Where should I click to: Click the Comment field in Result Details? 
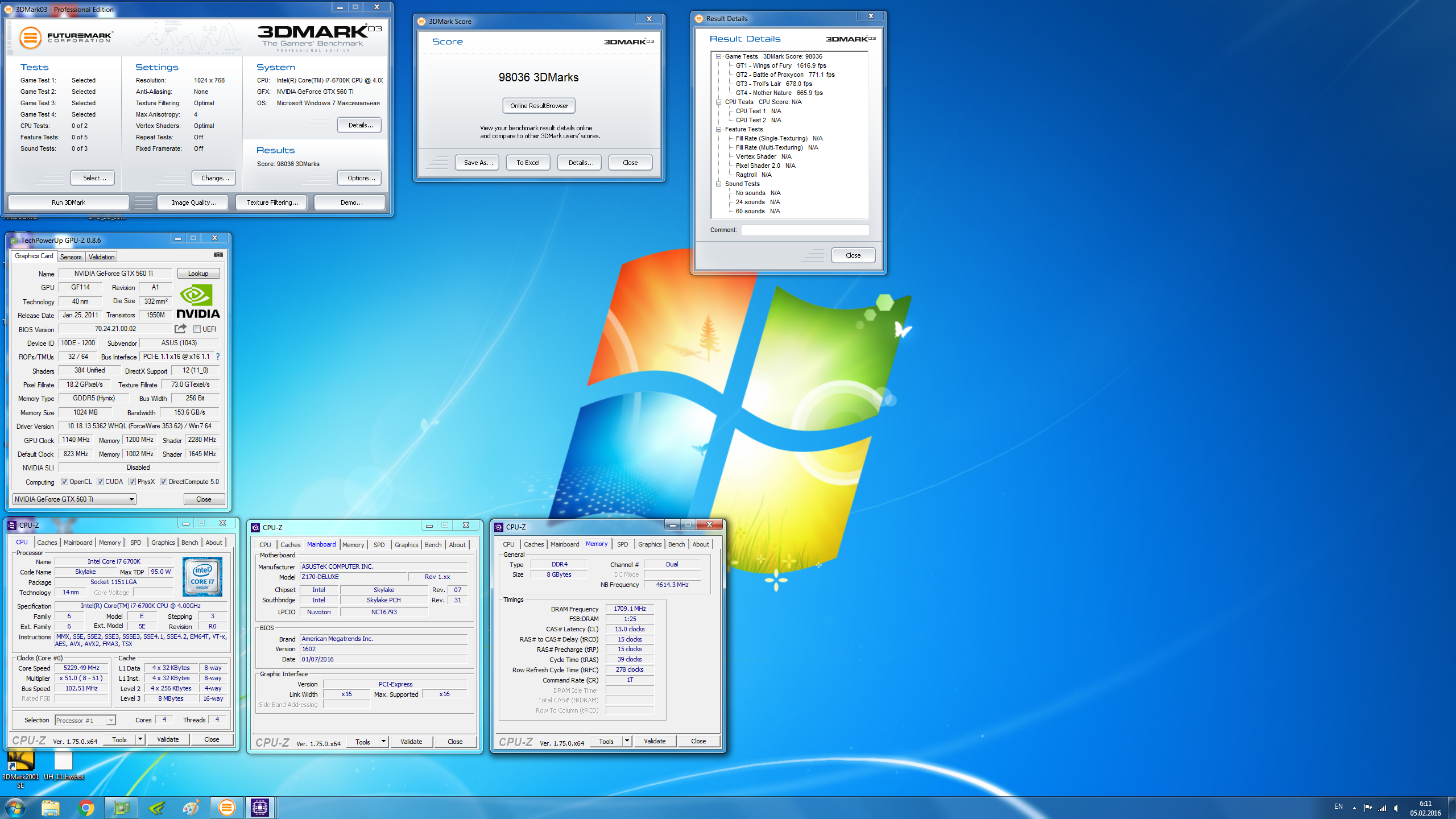[805, 230]
